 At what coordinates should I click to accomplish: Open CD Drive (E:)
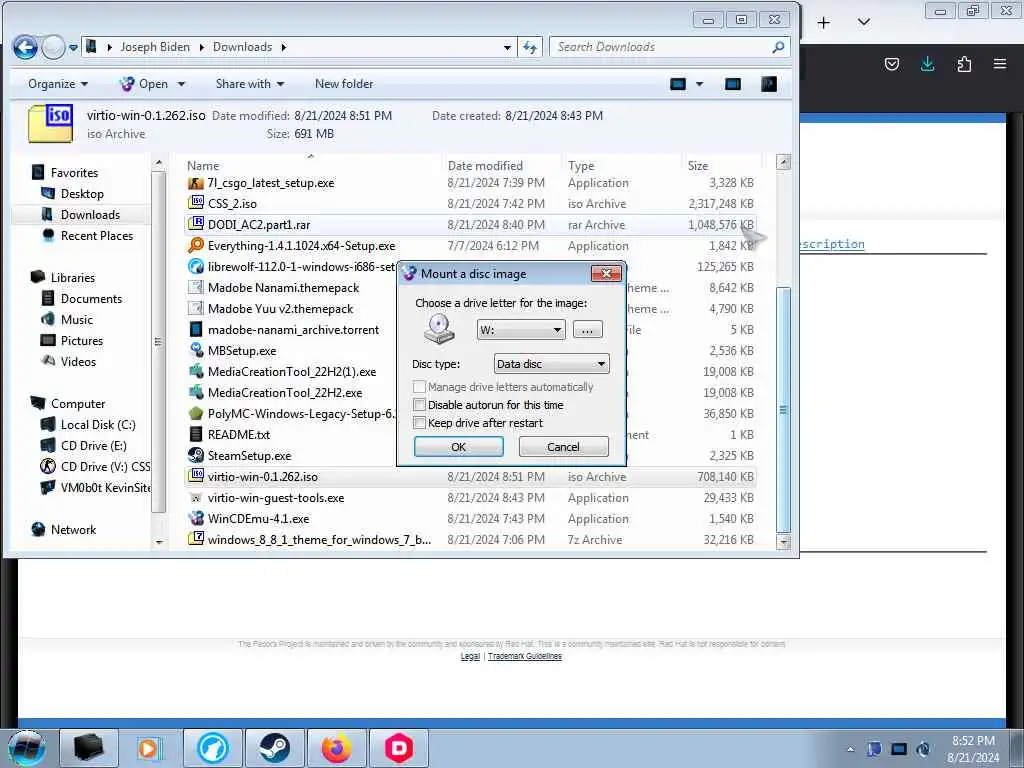point(93,445)
